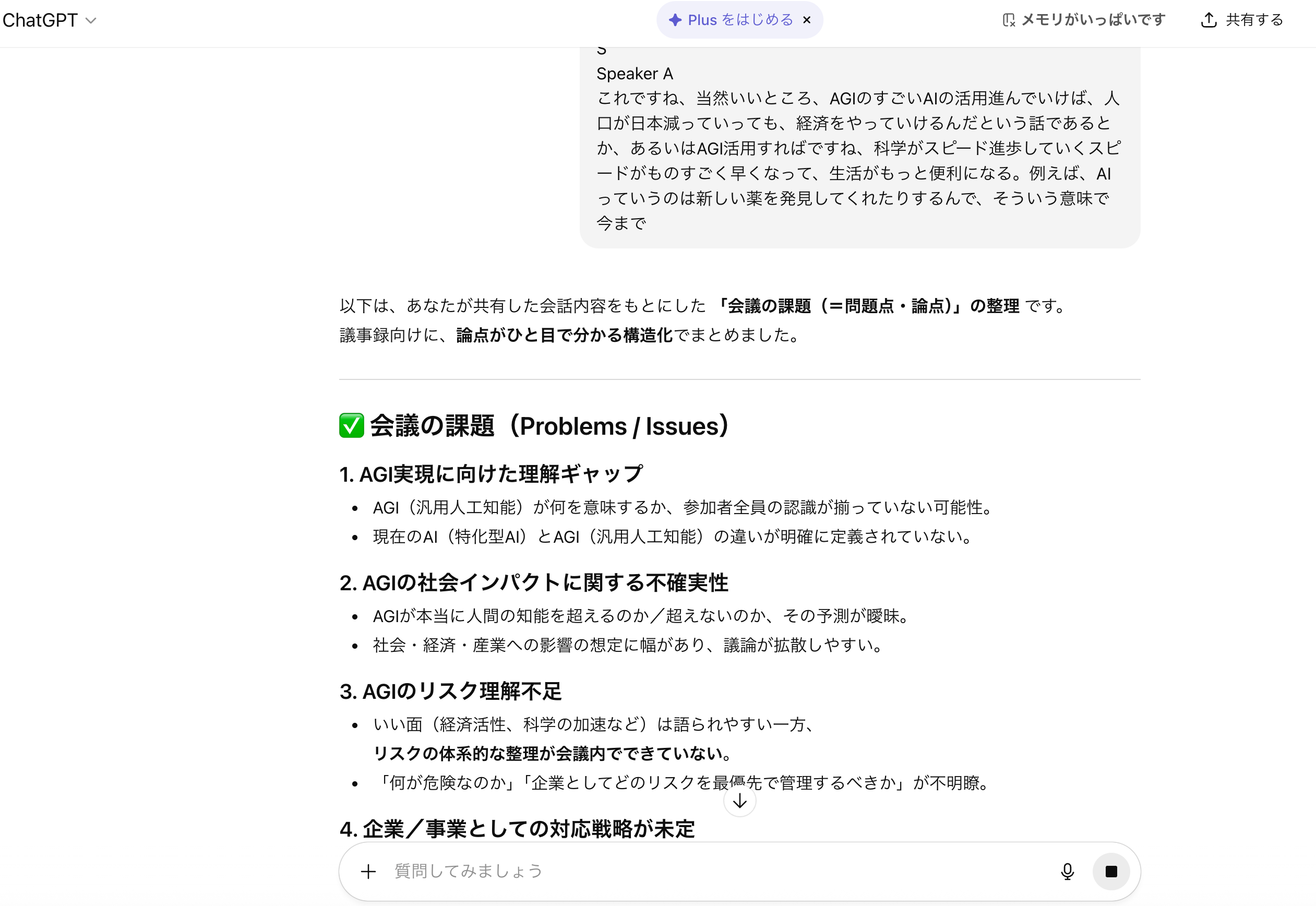Open the attachment menu with the + icon
Image resolution: width=1316 pixels, height=906 pixels.
[368, 871]
